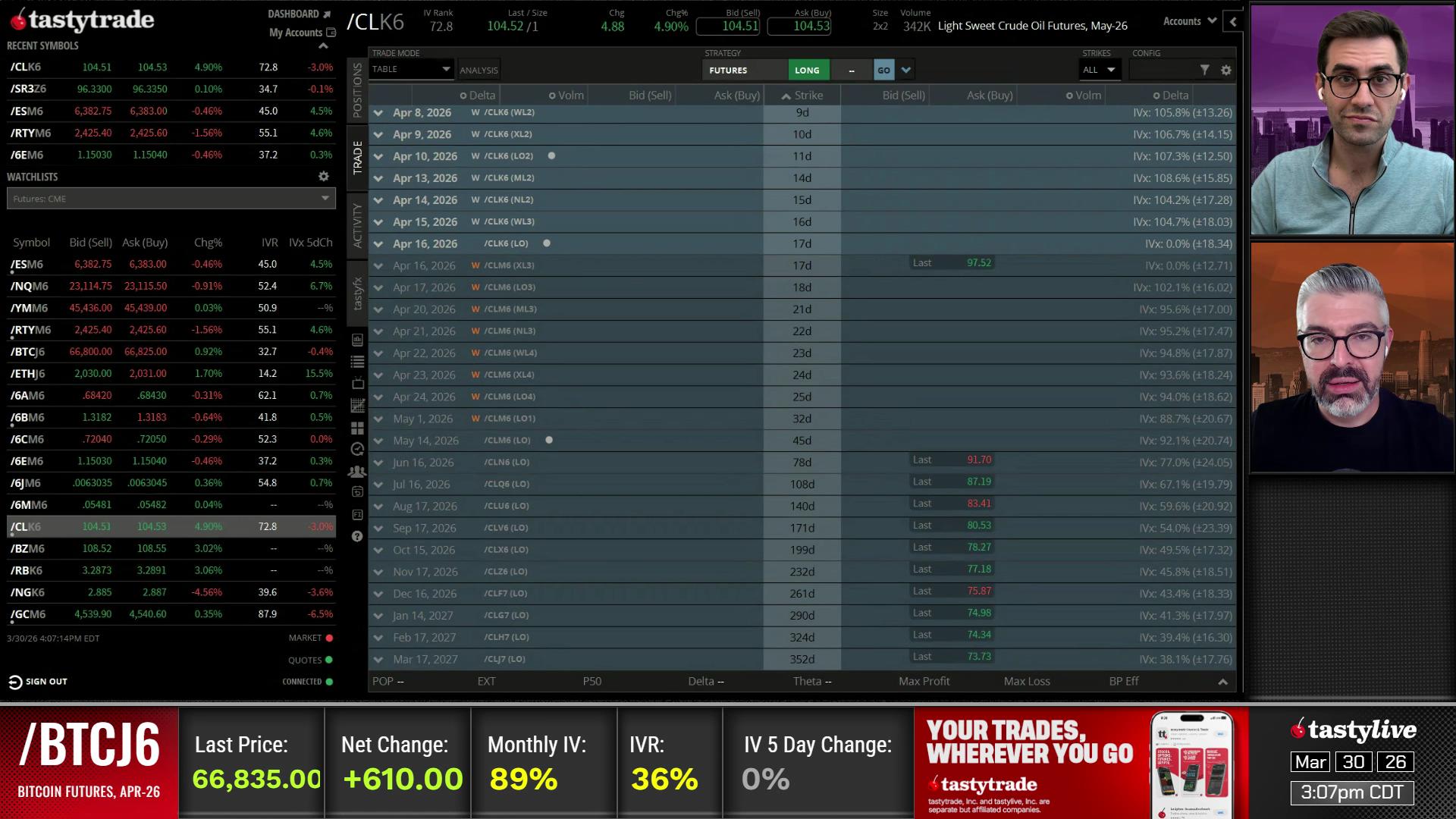Click the ANALYSIS button
The width and height of the screenshot is (1456, 819).
point(479,70)
